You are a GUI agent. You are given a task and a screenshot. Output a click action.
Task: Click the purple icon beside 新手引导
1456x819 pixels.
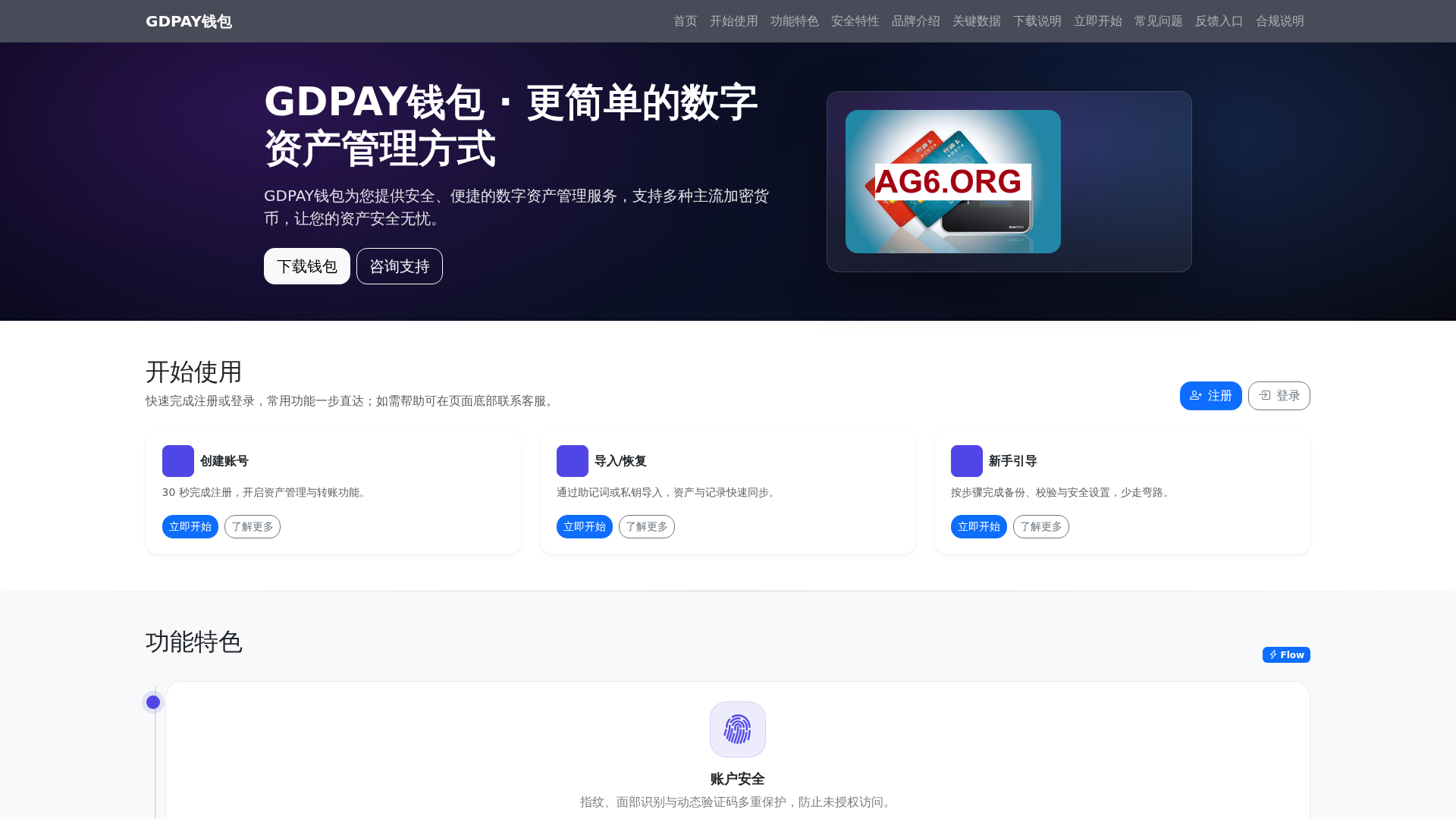pos(967,461)
